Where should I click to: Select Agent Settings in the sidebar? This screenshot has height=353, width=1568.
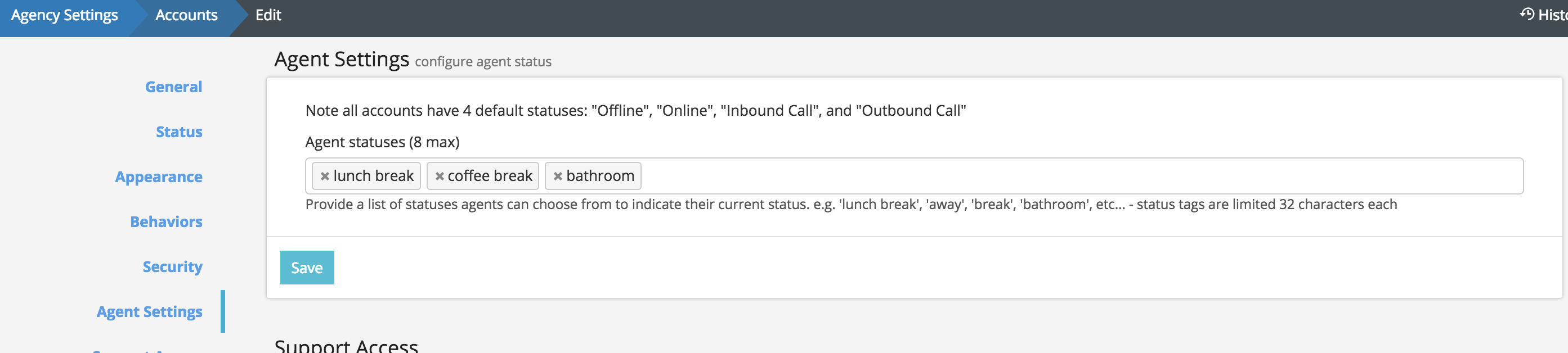coord(149,311)
